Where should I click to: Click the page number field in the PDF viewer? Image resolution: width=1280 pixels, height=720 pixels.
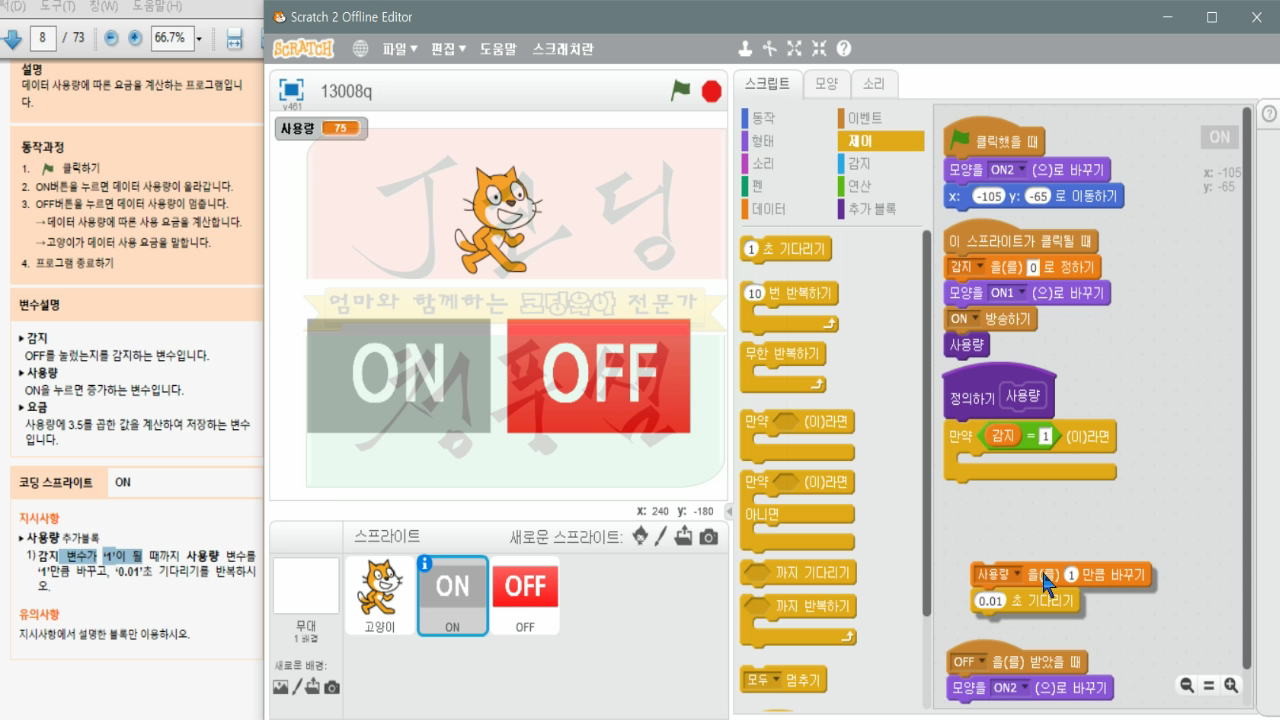coord(43,38)
